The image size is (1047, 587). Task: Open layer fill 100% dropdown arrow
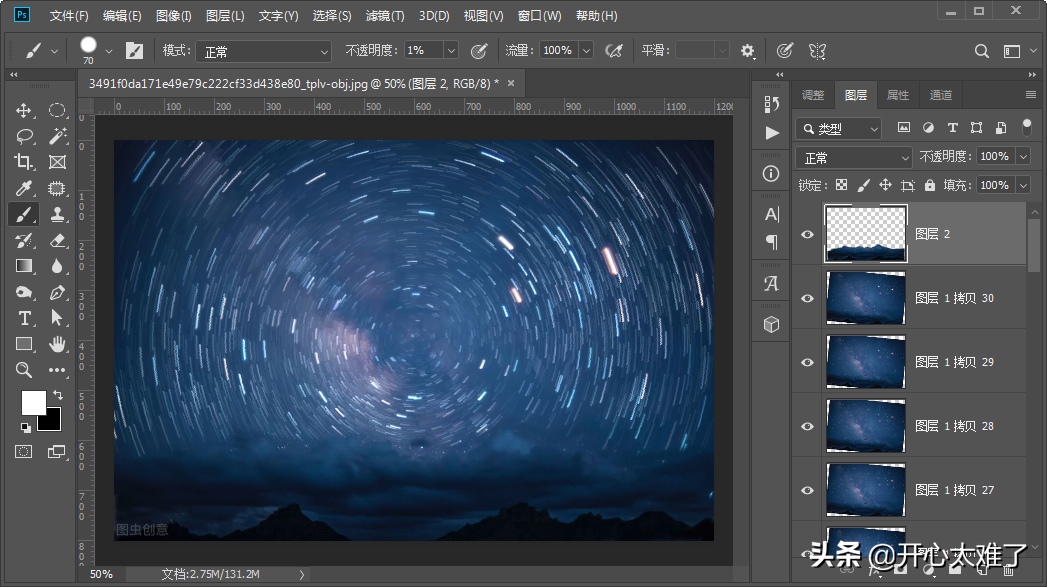pyautogui.click(x=1024, y=185)
